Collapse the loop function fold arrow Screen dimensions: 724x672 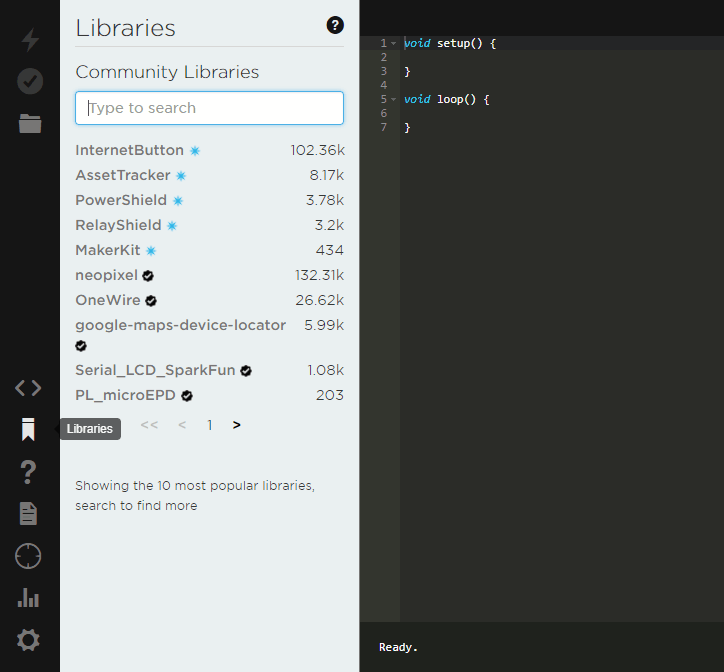(394, 100)
